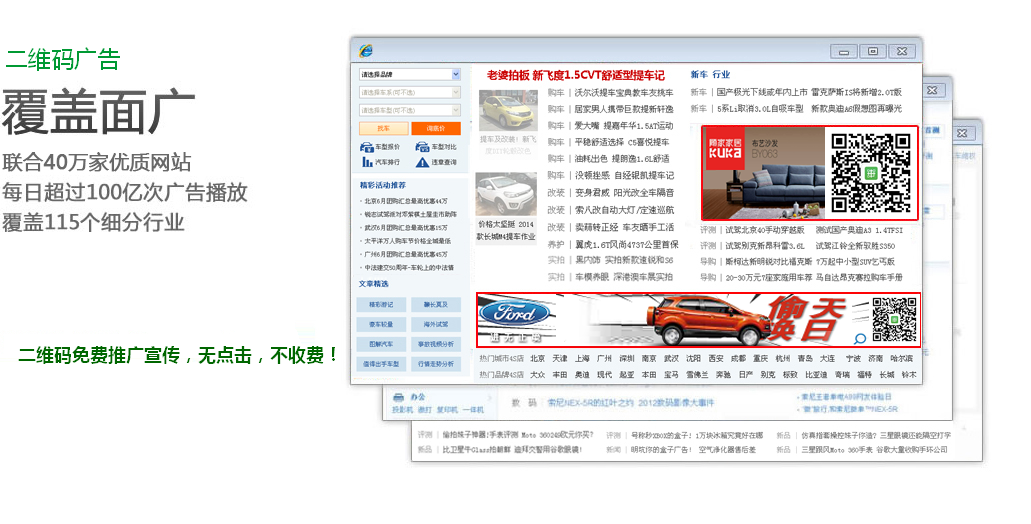This screenshot has height=524, width=1031.
Task: Open link 试驾北京40手动穿越版
Action: [x=765, y=230]
